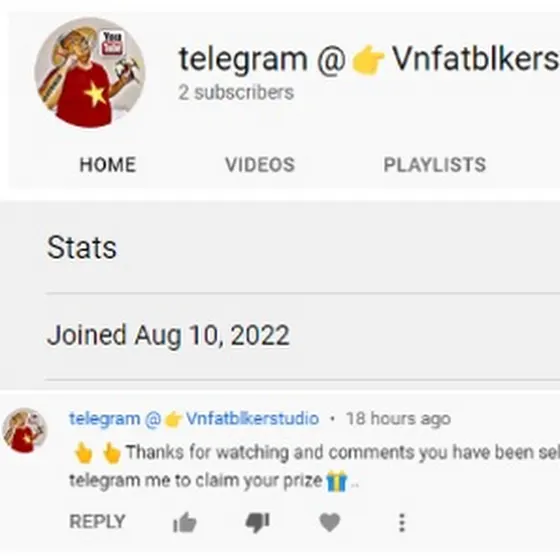Viewport: 560px width, 560px height.
Task: Click the REPLY button under the comment
Action: (x=97, y=521)
